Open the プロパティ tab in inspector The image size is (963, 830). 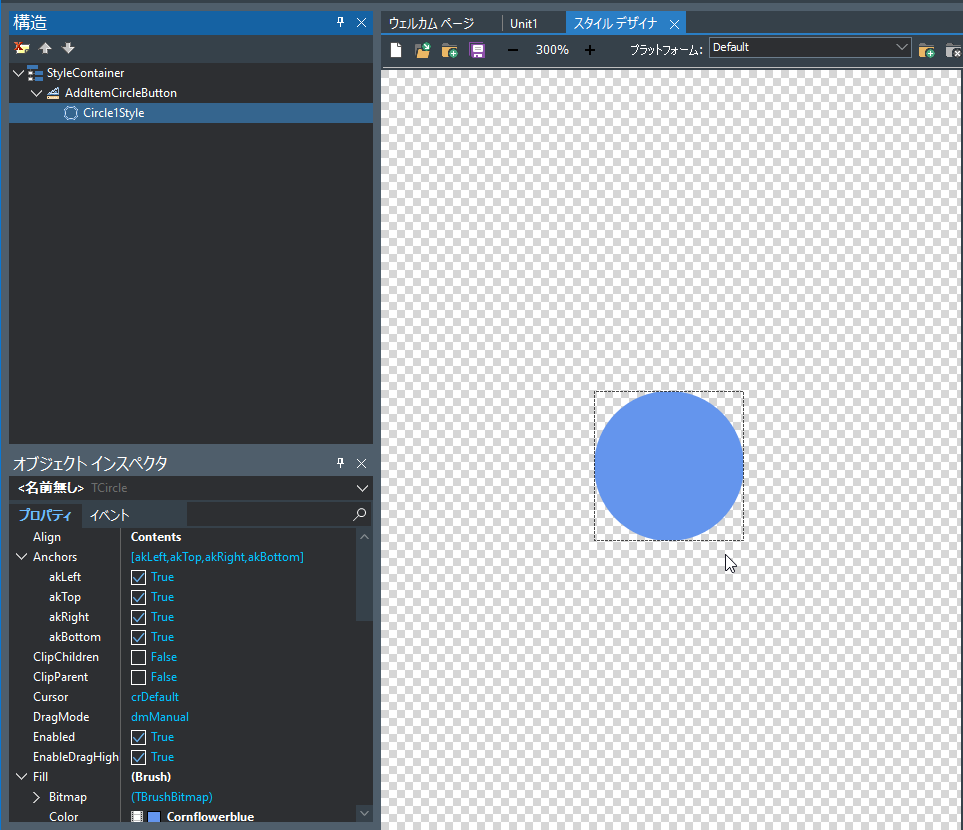click(x=45, y=515)
